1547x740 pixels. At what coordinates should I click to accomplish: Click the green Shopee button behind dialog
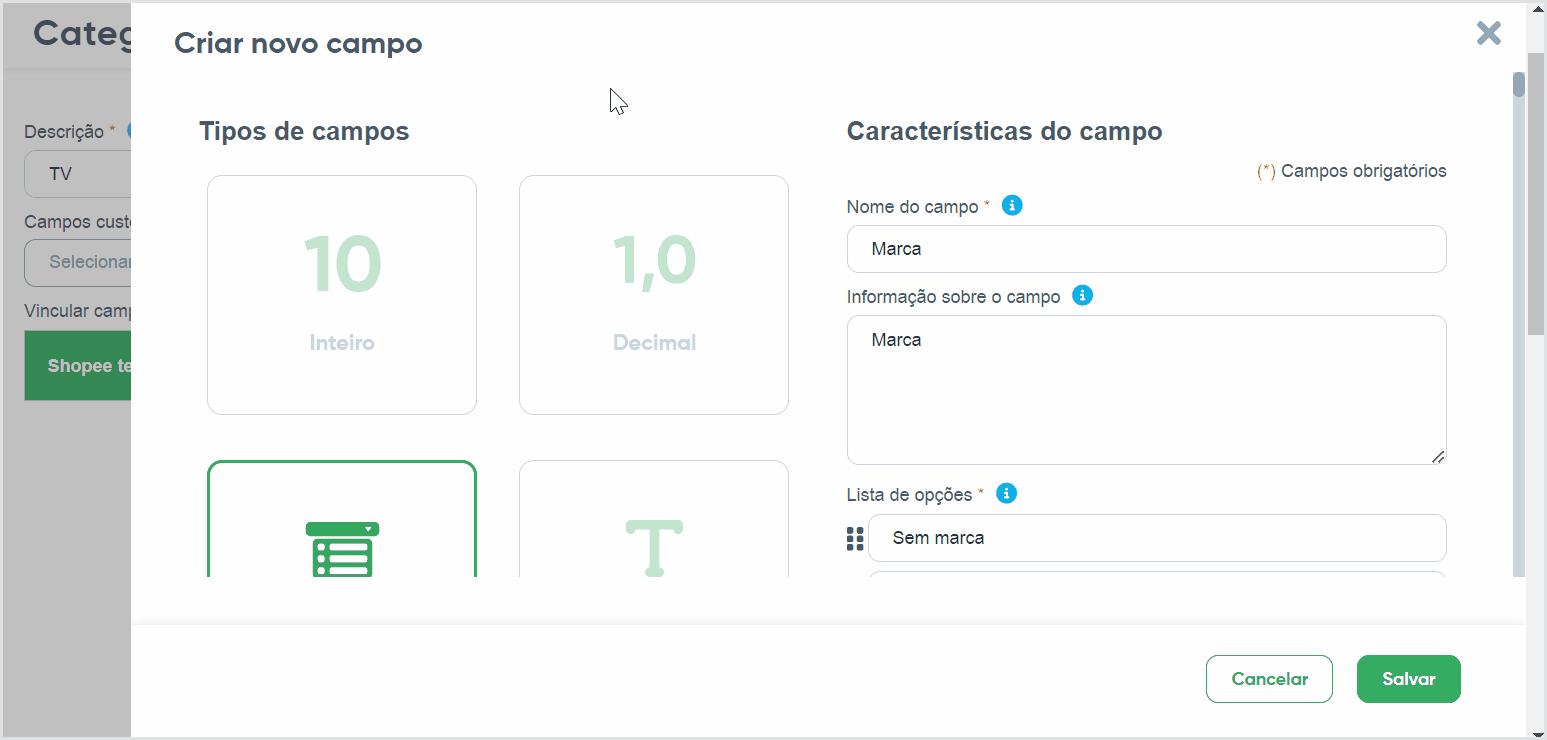pos(78,366)
